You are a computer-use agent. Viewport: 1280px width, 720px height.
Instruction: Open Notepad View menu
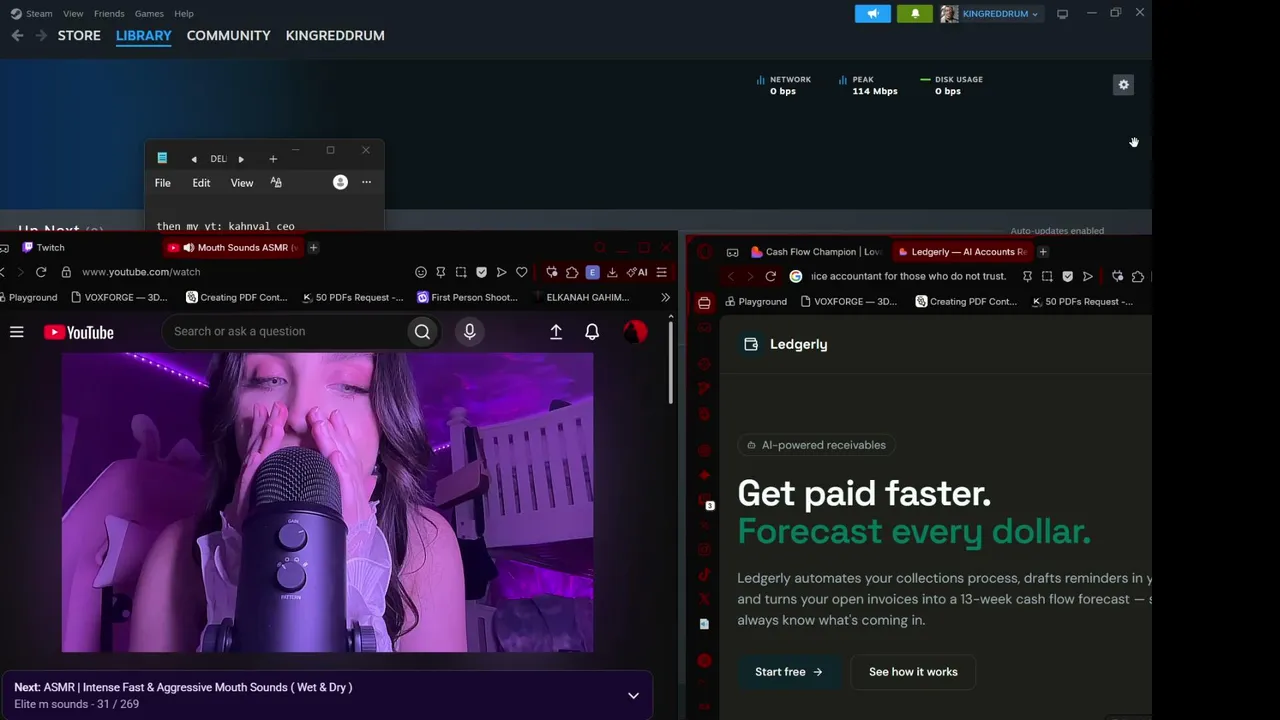[242, 183]
